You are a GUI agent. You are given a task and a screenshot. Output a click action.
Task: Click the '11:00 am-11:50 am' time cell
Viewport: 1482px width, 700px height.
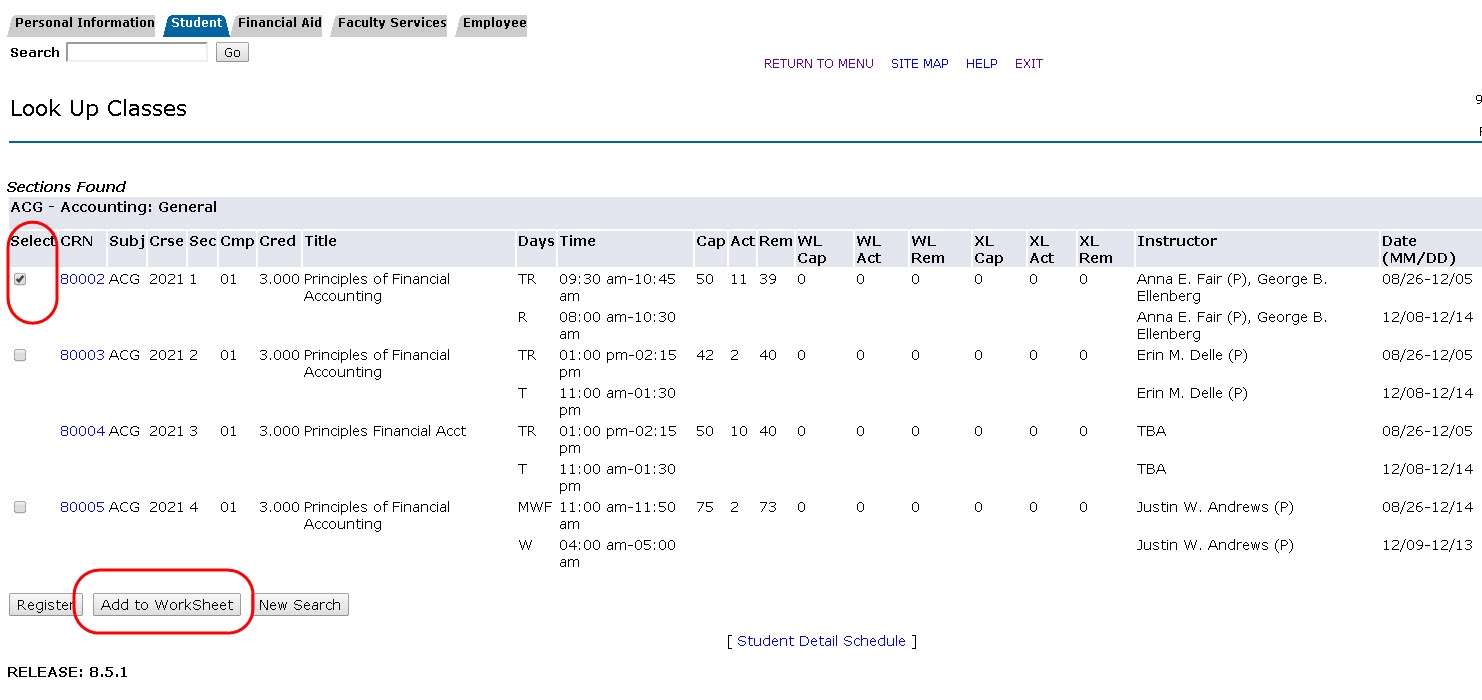pos(618,516)
